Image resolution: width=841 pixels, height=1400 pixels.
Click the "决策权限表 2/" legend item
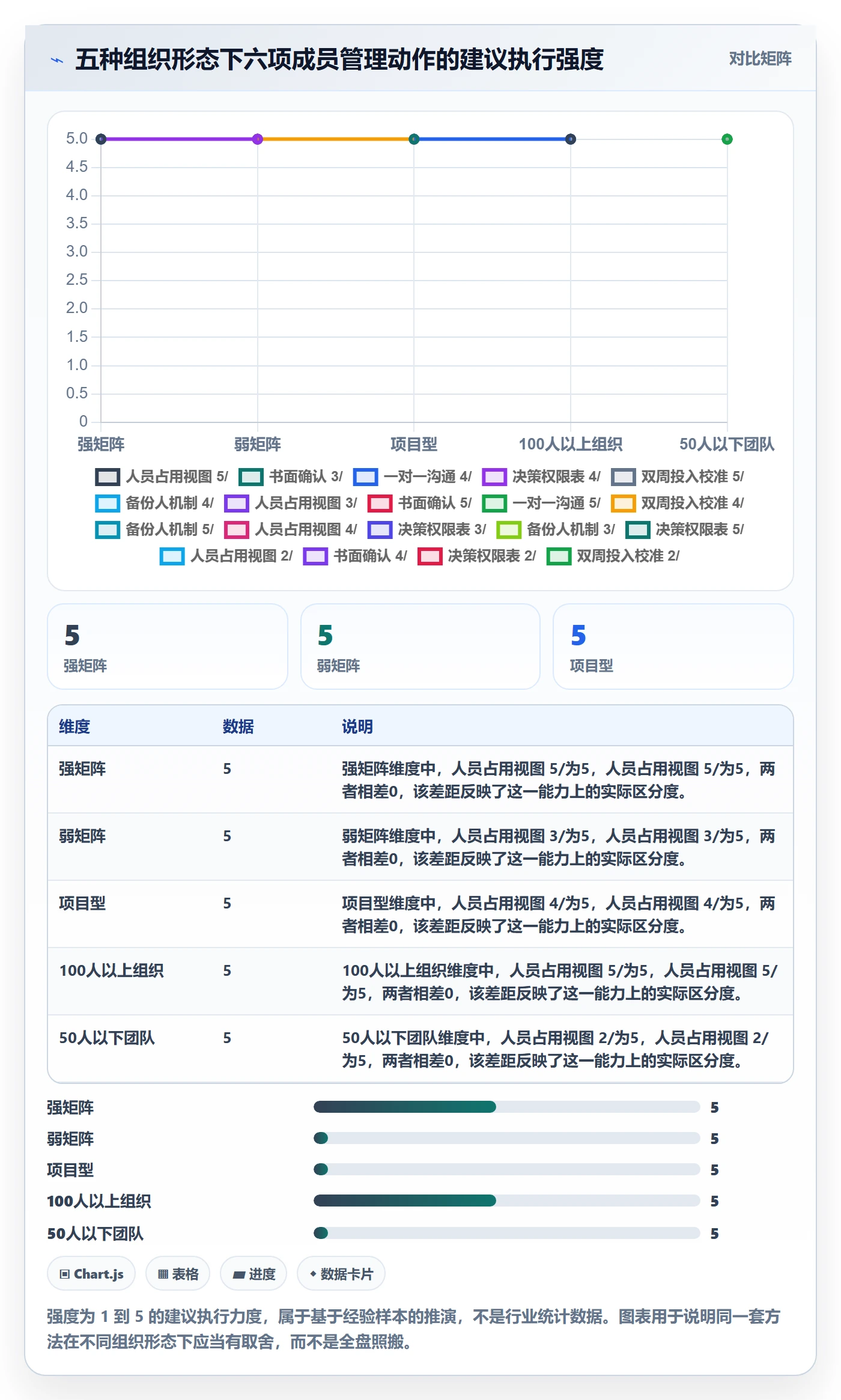click(477, 556)
